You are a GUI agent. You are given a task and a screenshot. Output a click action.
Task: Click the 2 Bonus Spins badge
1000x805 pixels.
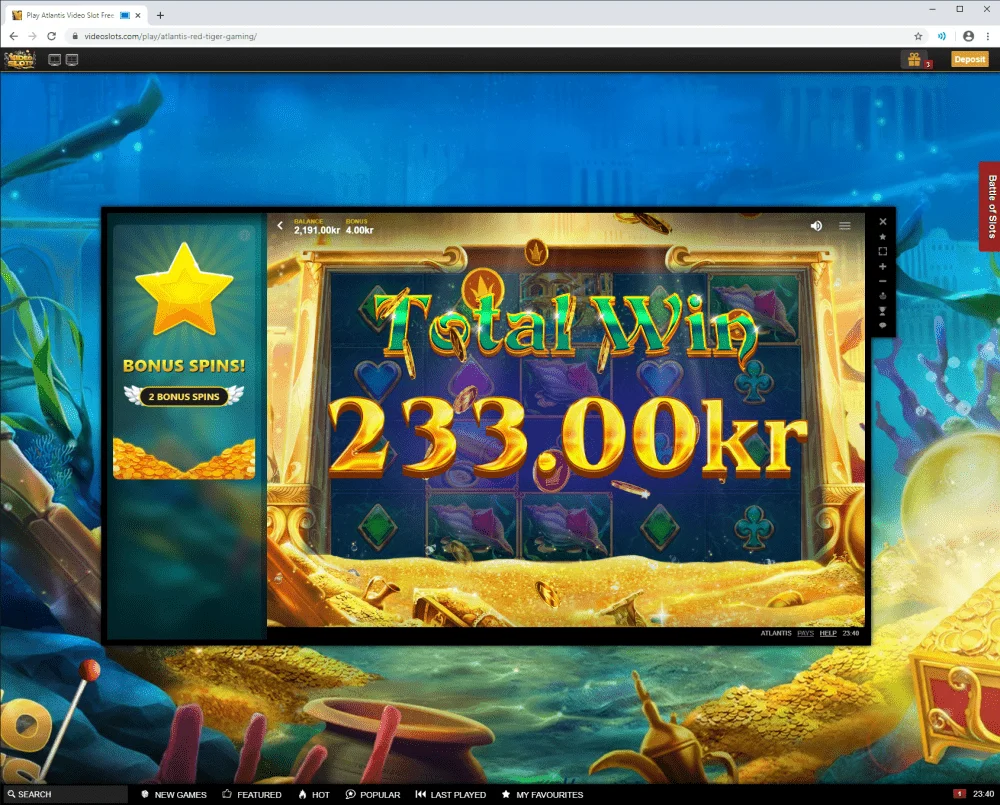[x=184, y=396]
